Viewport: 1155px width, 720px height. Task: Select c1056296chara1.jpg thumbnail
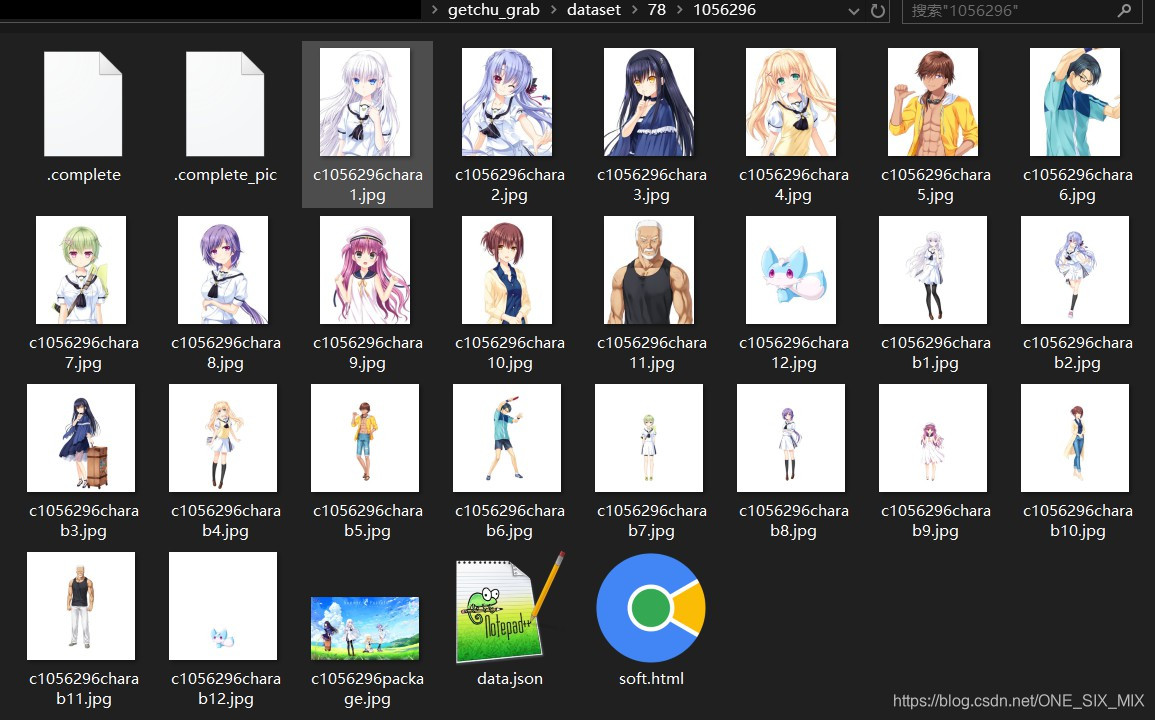tap(365, 102)
